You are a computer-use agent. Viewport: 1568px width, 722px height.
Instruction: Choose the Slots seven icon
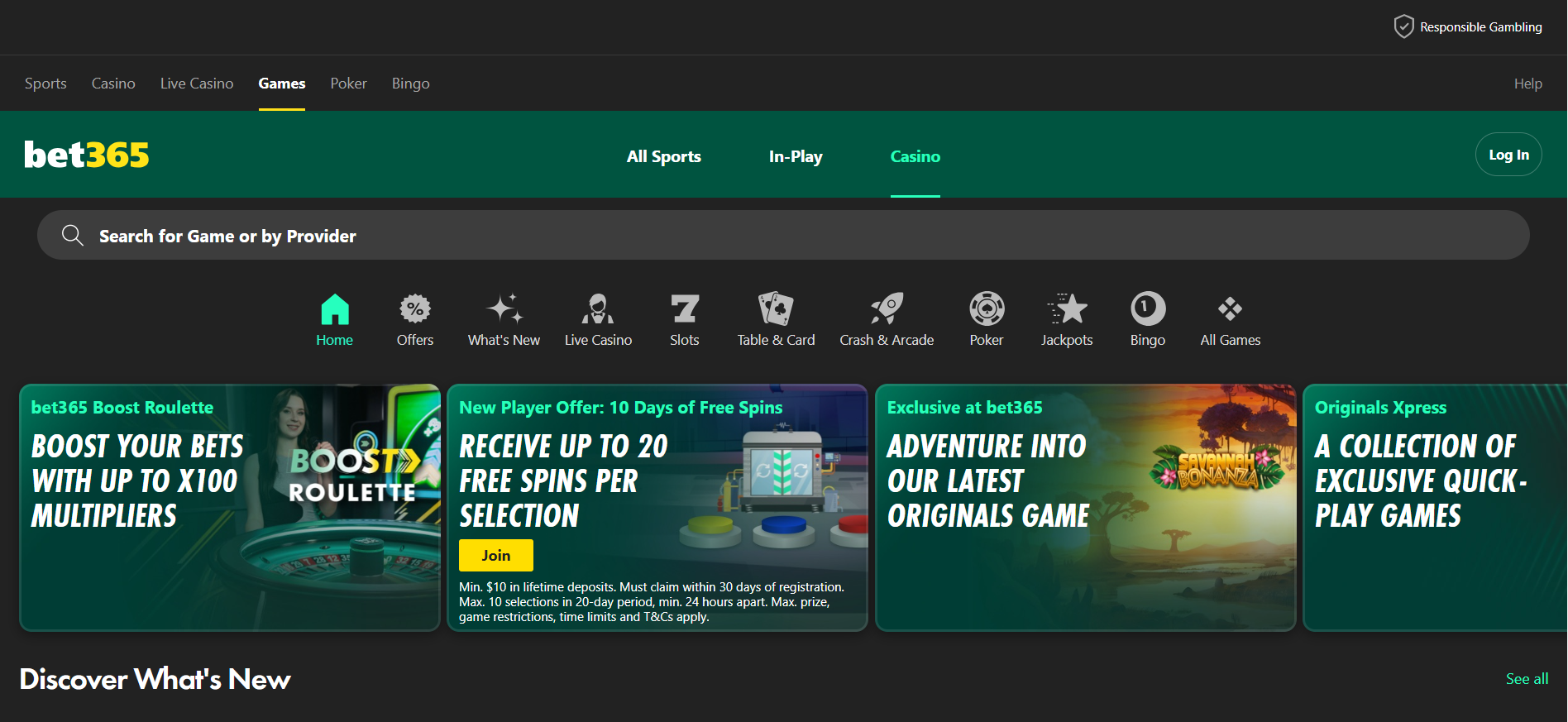point(685,310)
